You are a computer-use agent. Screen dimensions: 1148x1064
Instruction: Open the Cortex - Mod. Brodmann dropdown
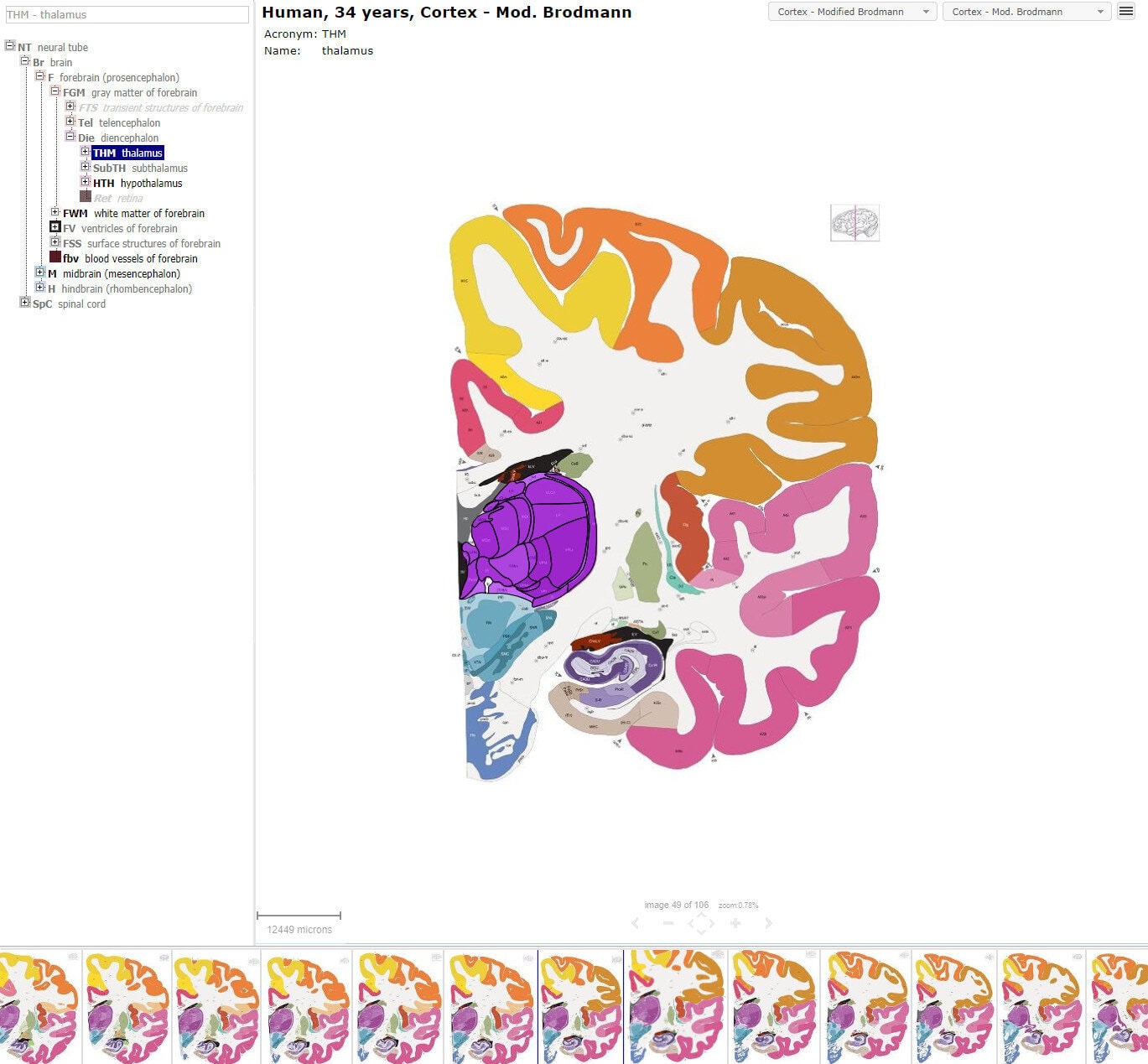(x=1026, y=12)
